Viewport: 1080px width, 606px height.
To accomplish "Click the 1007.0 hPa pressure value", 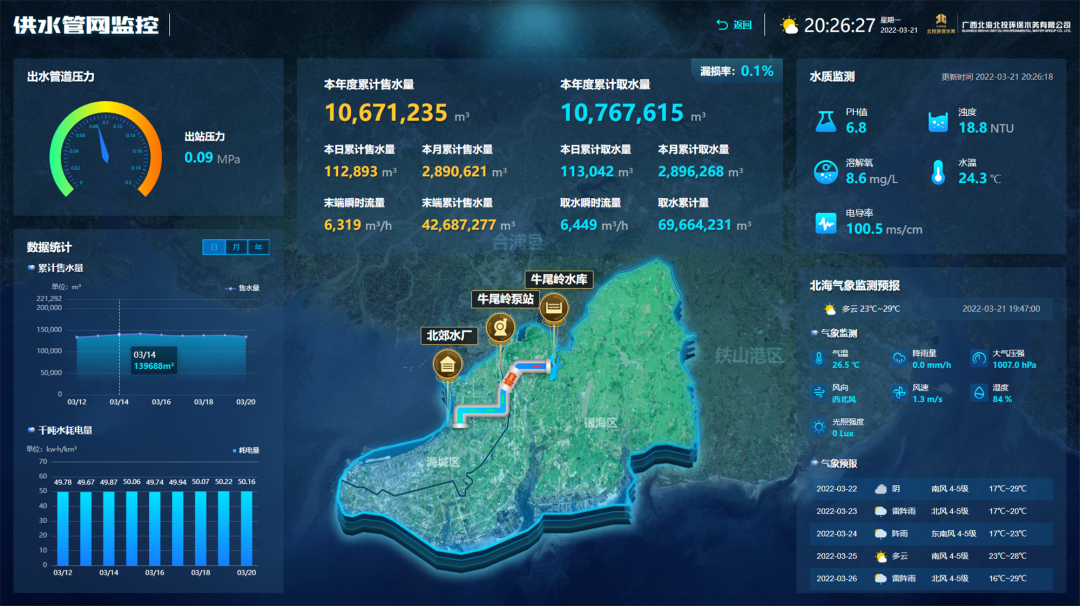I will 1014,365.
